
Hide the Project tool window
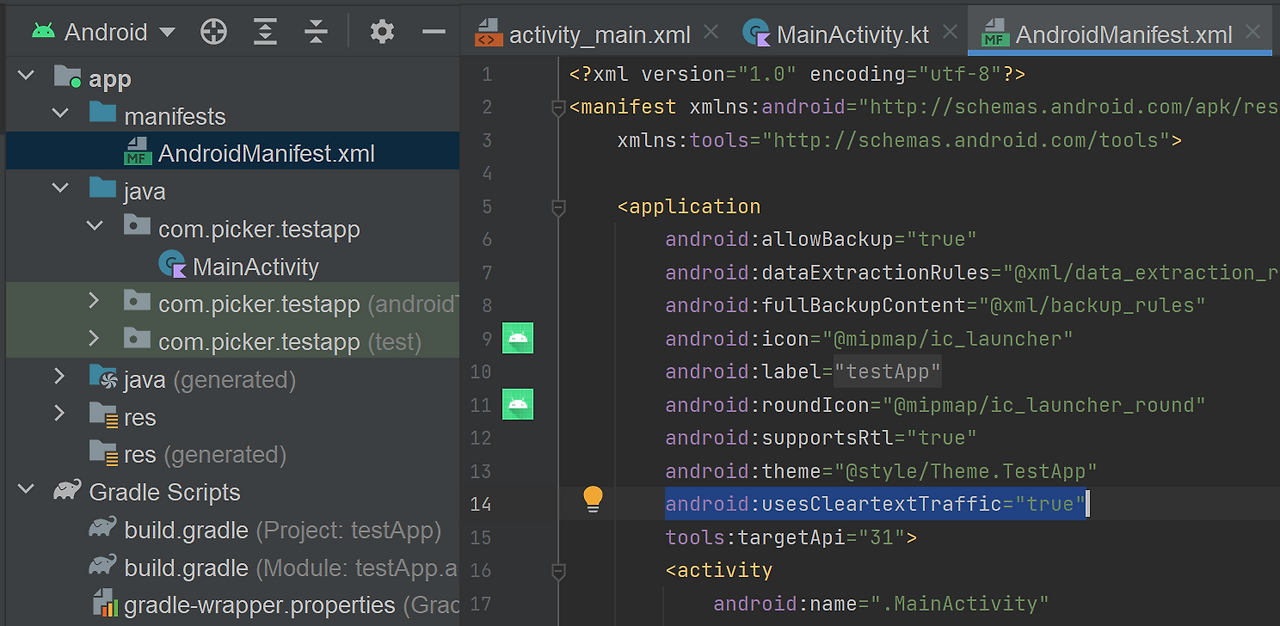[x=434, y=31]
